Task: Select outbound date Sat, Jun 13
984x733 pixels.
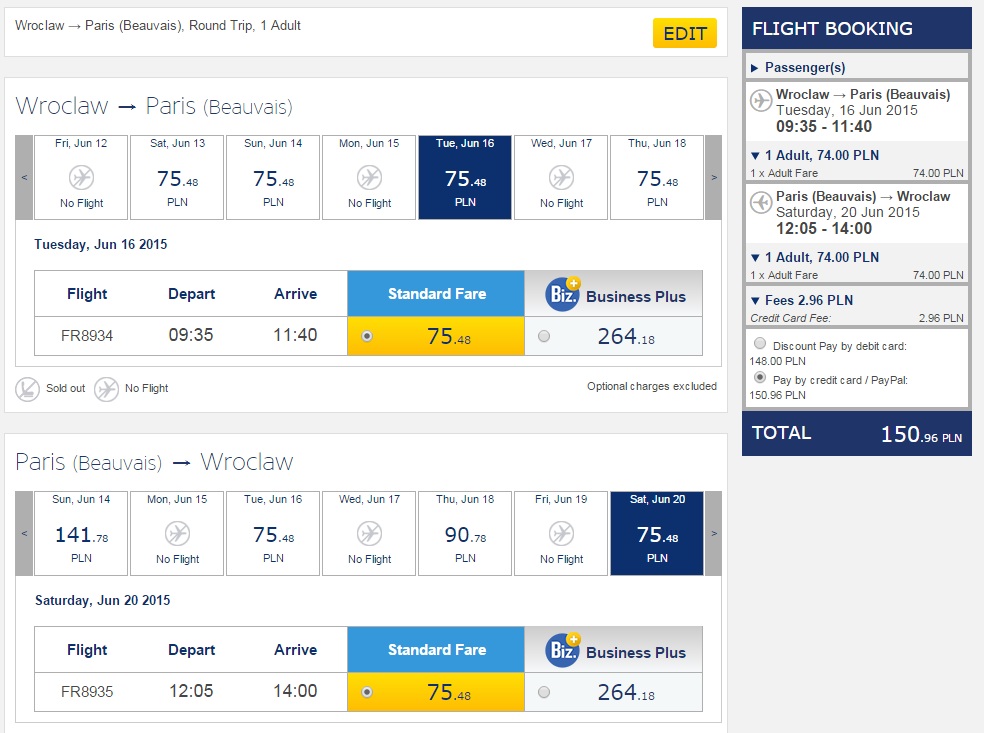Action: click(x=178, y=178)
